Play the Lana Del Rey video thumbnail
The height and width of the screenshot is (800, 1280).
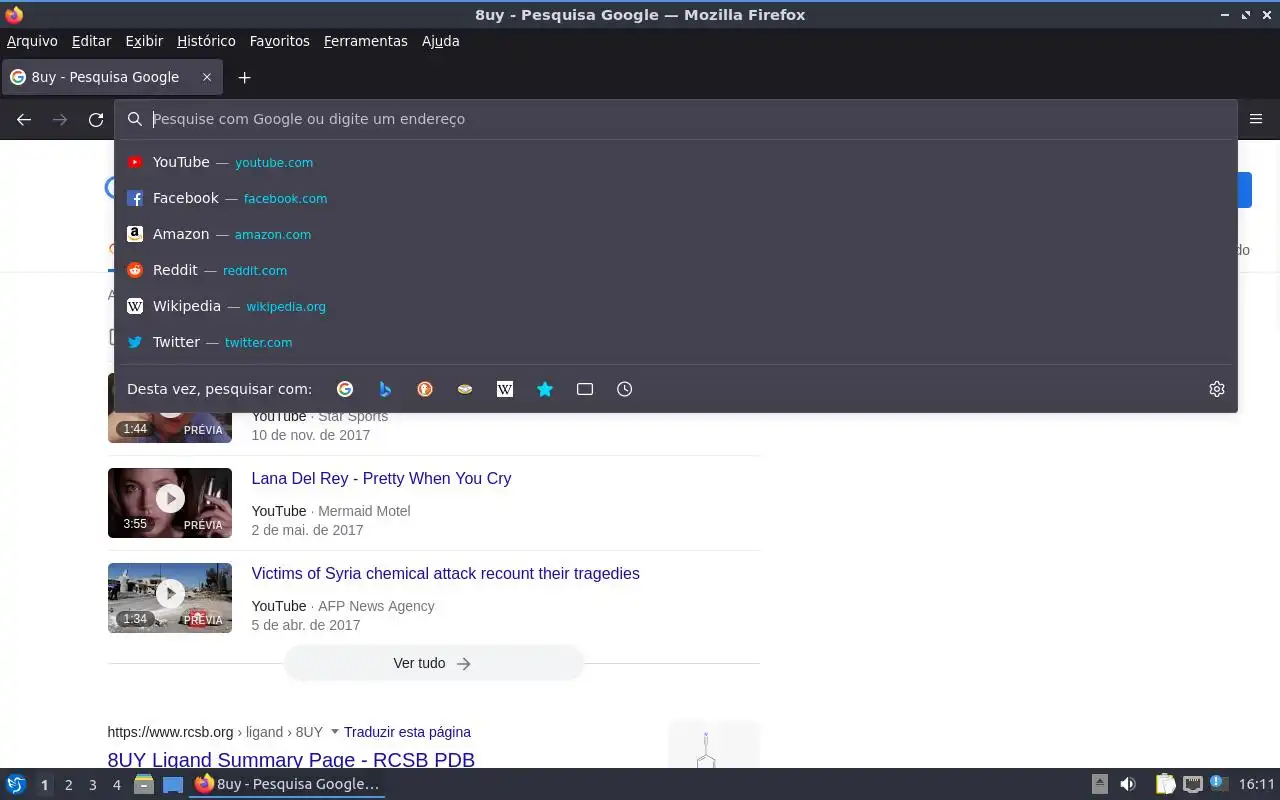[170, 503]
